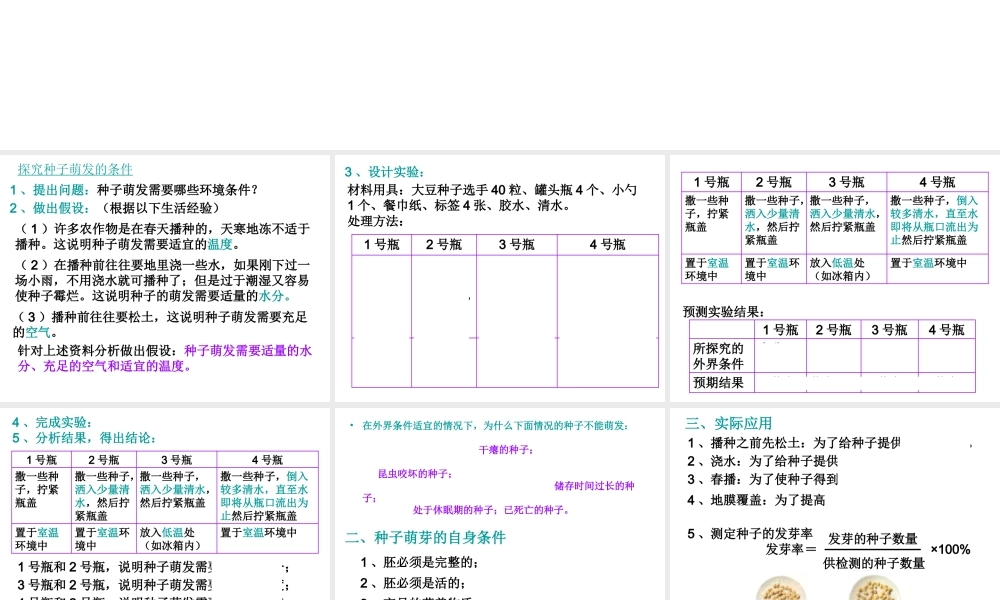Click the label 预测实验结果:
The image size is (1000, 600).
724,312
